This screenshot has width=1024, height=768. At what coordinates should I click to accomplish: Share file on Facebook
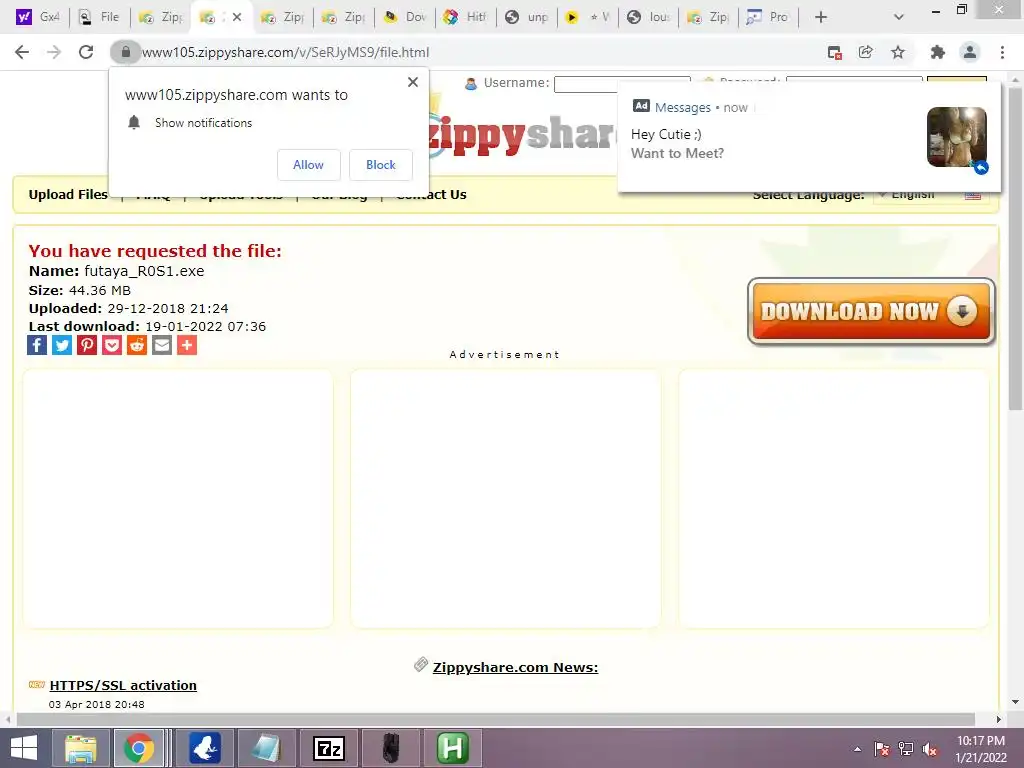pos(37,345)
